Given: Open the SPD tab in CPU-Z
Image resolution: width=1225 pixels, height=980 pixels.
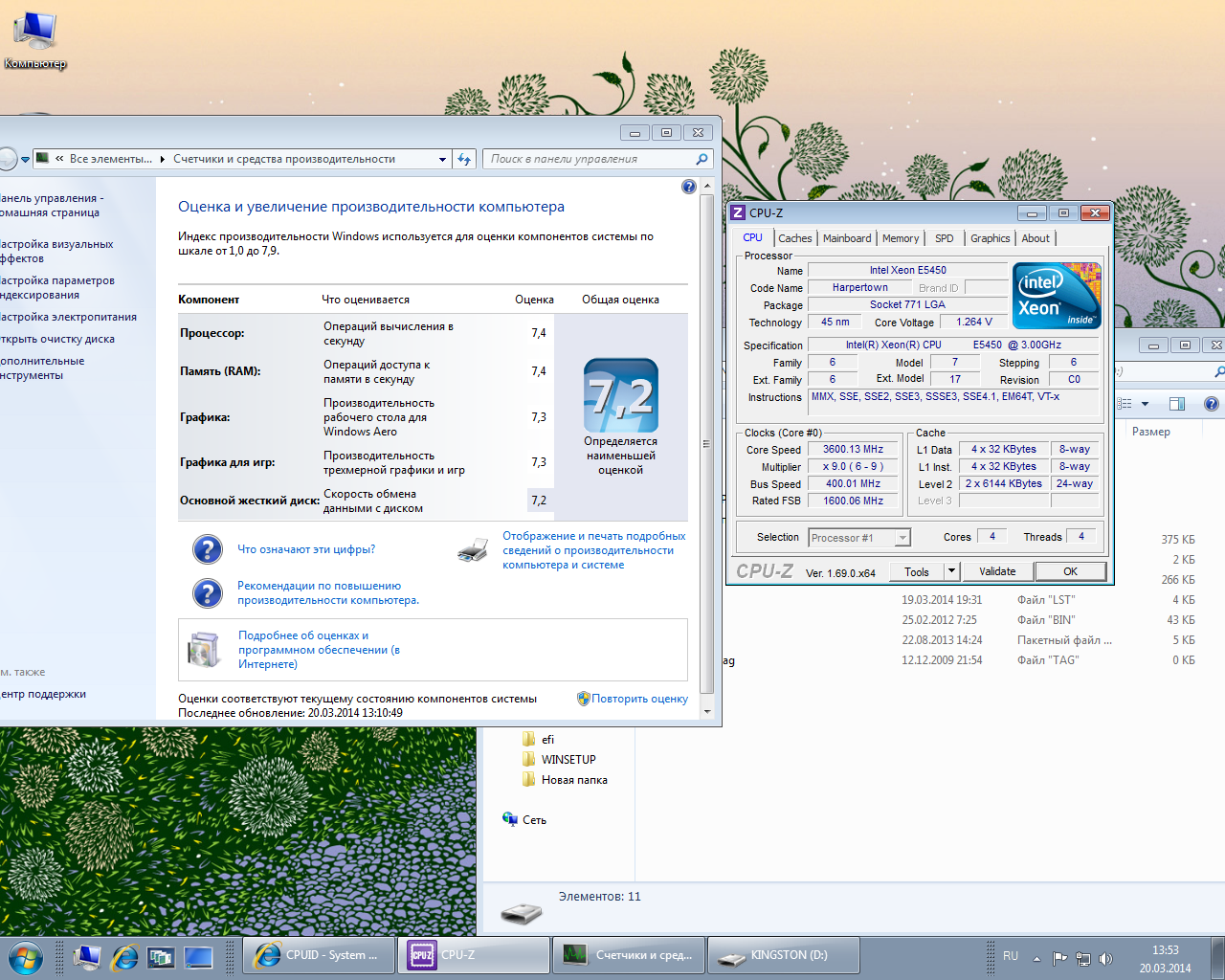Looking at the screenshot, I should tap(945, 238).
